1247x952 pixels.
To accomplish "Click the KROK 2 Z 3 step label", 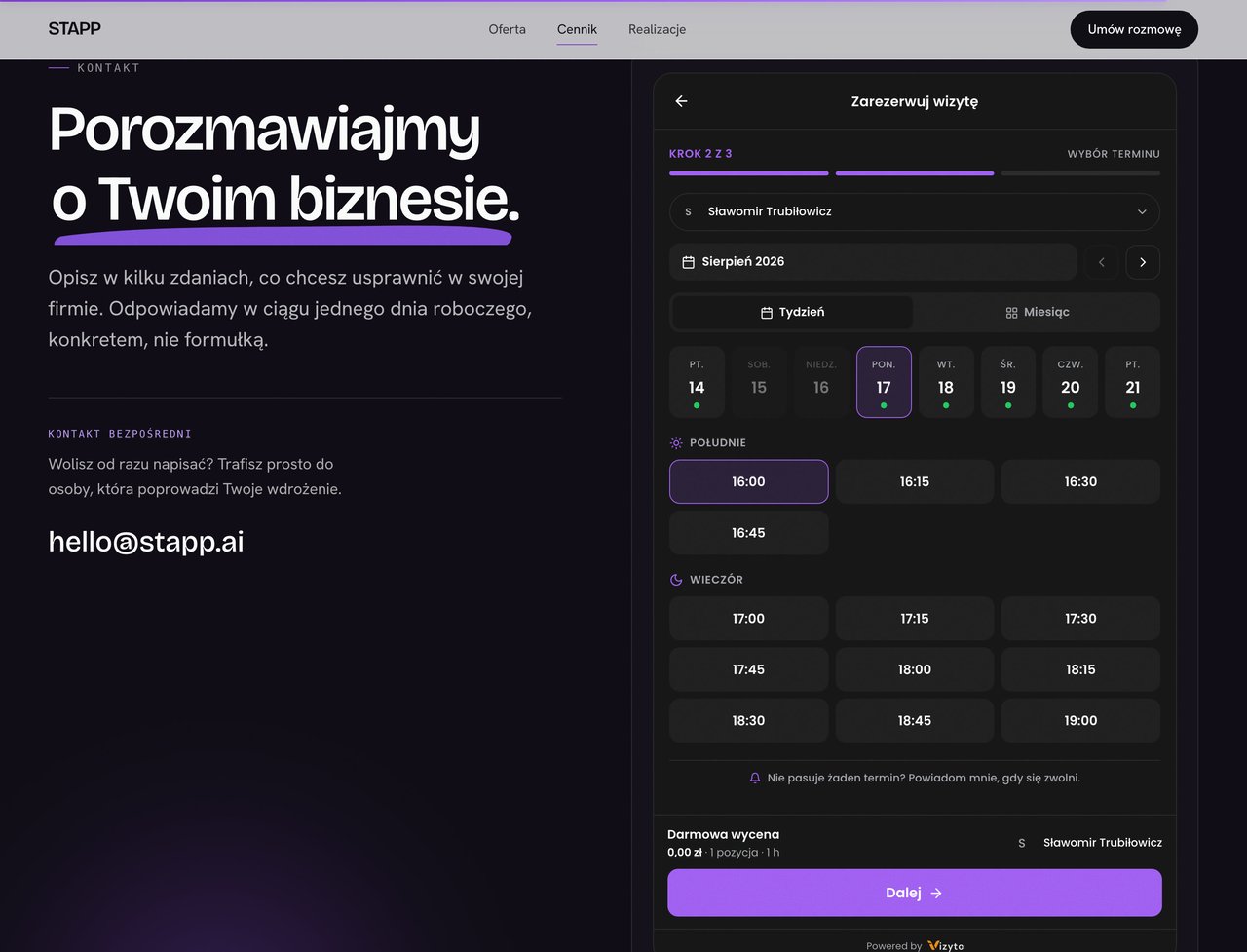I will (700, 154).
